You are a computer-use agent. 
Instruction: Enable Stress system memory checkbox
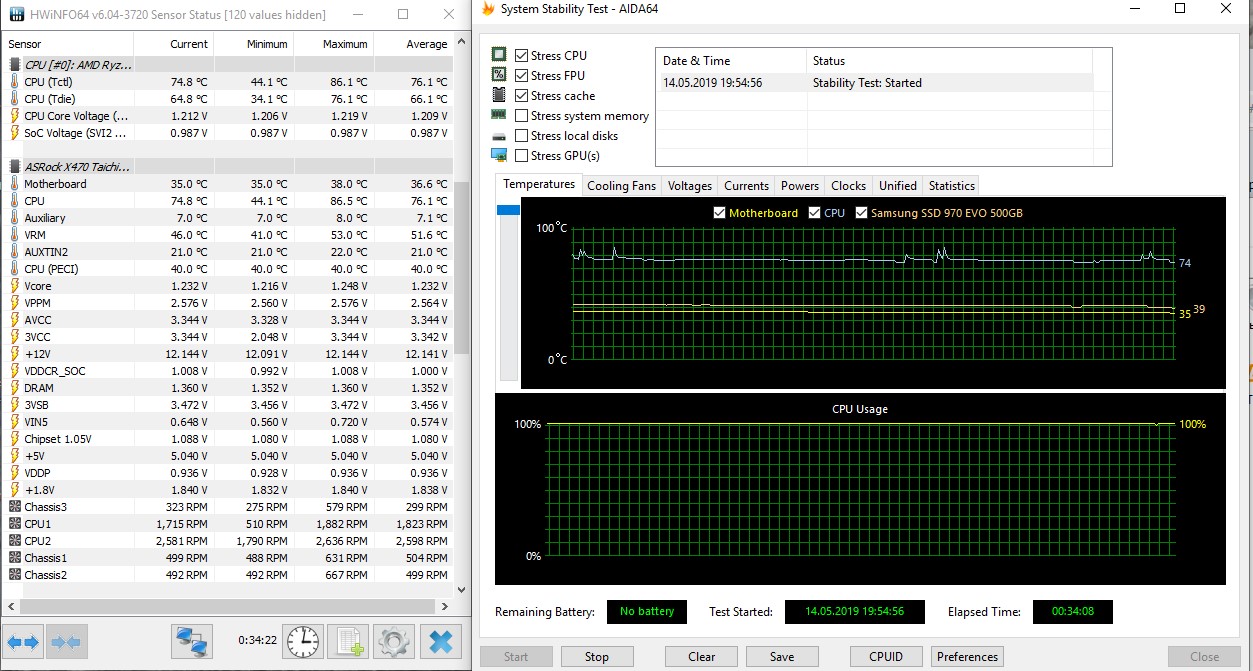coord(521,115)
